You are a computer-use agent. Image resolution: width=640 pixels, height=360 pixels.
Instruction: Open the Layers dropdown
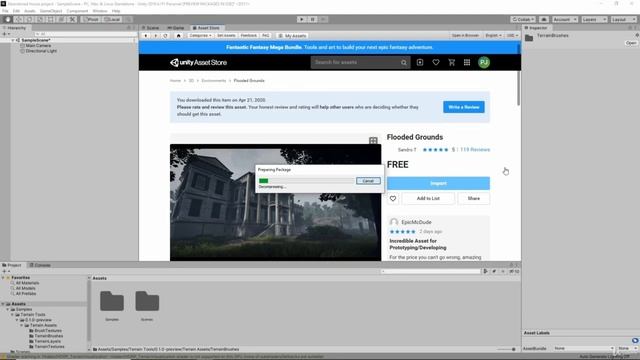tap(594, 19)
